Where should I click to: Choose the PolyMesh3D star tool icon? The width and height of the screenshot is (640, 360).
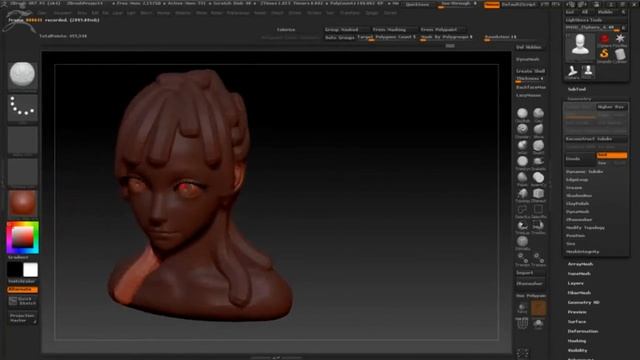[x=620, y=39]
